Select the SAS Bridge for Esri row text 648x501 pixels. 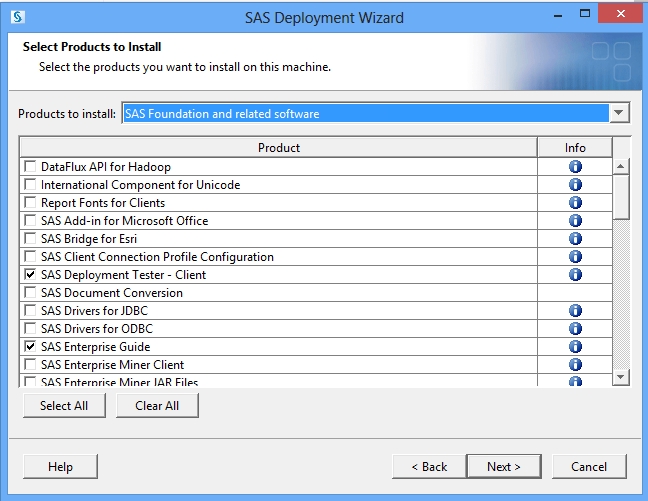[89, 239]
